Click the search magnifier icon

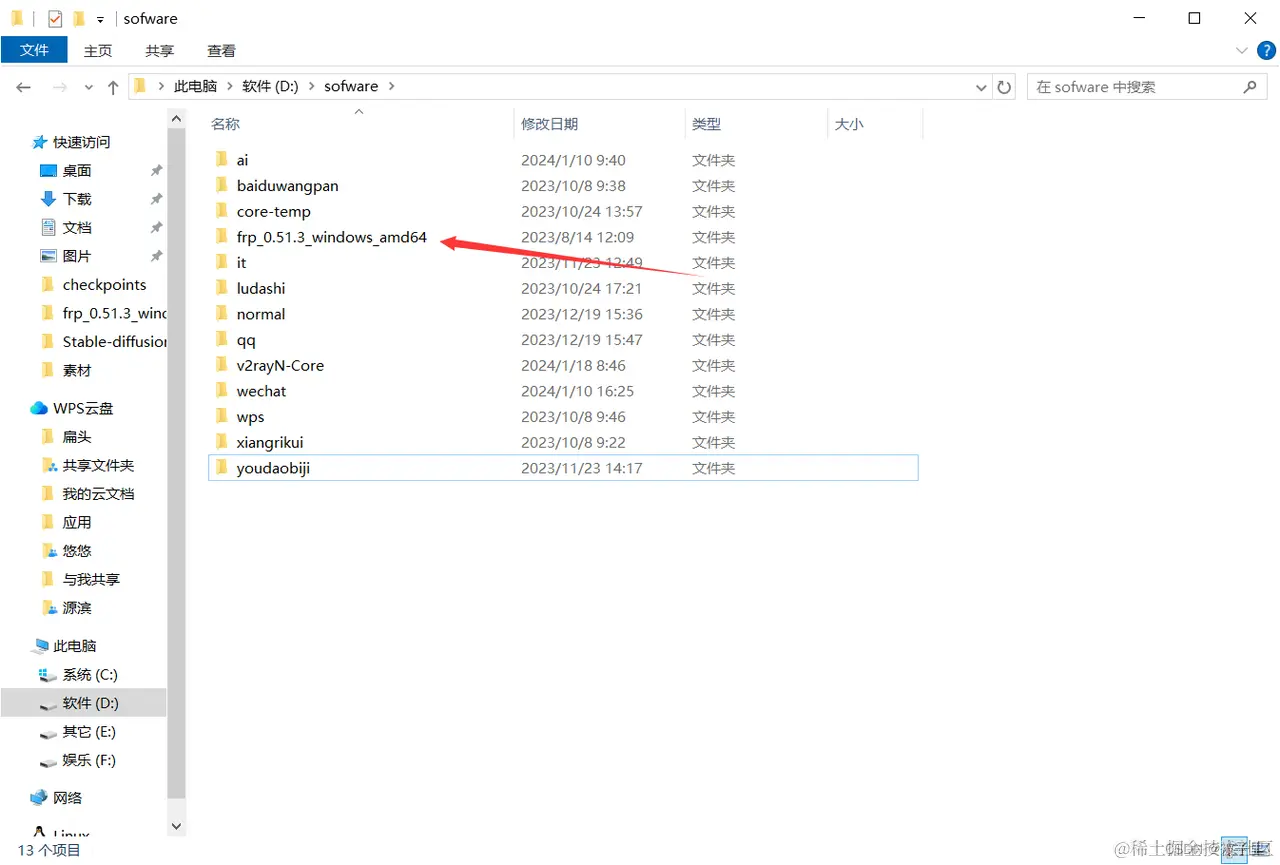coord(1250,87)
